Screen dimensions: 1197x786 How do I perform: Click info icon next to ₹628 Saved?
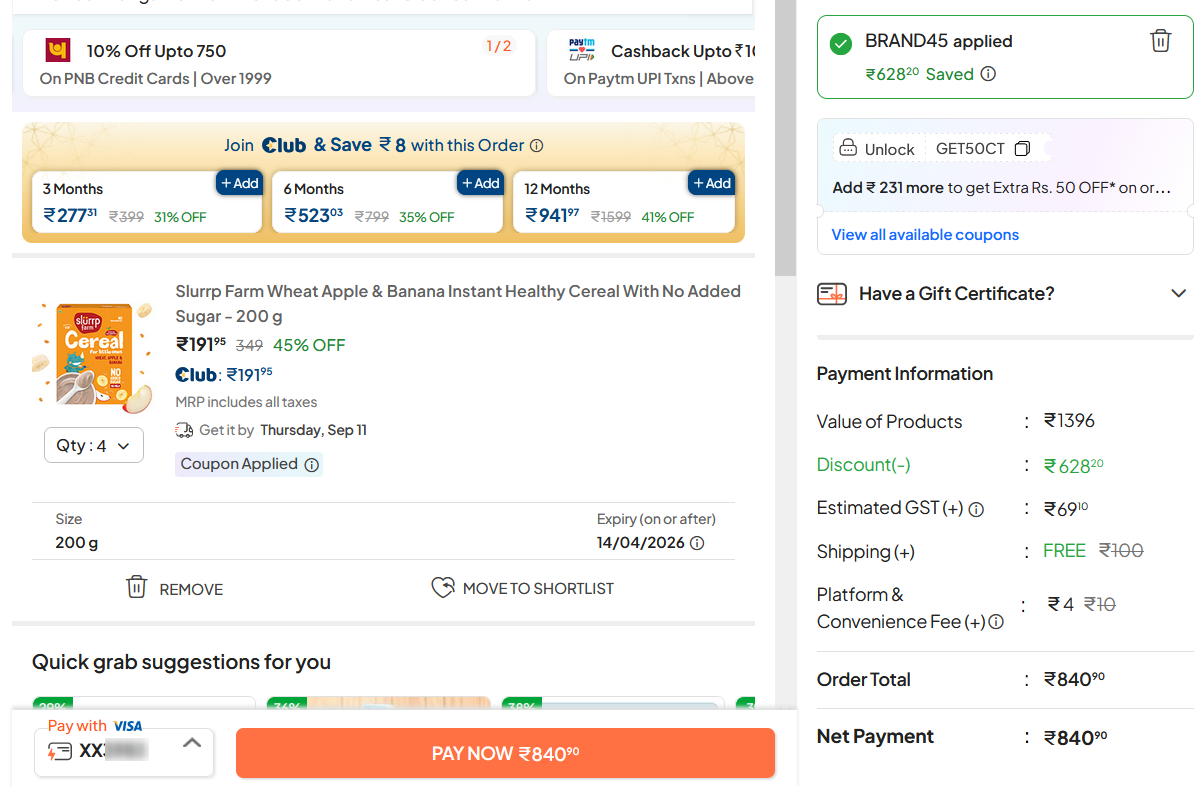click(x=988, y=74)
